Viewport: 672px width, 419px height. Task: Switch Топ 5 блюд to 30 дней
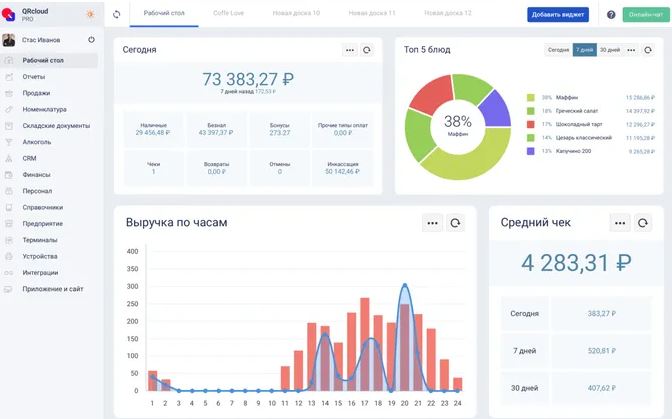click(610, 50)
